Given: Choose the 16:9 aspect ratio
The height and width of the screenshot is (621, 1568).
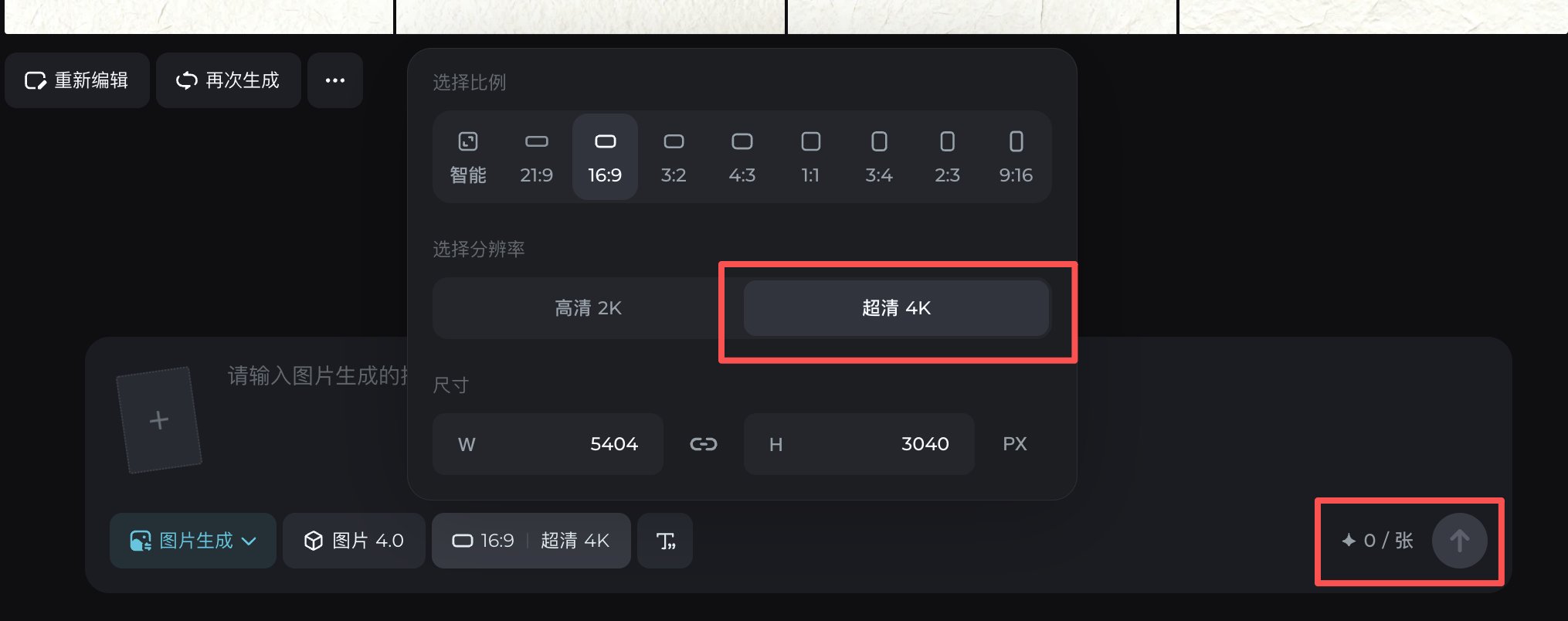Looking at the screenshot, I should point(605,158).
